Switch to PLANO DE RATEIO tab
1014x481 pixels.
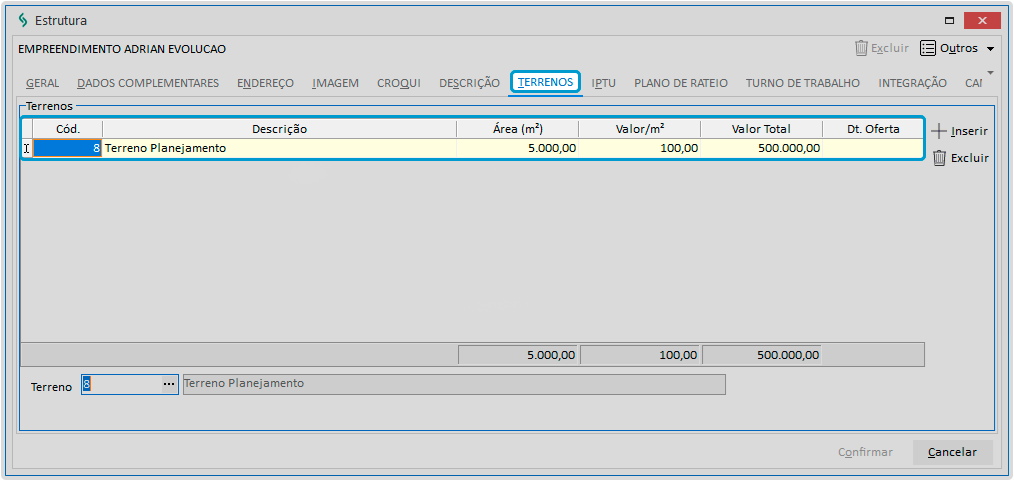point(681,83)
